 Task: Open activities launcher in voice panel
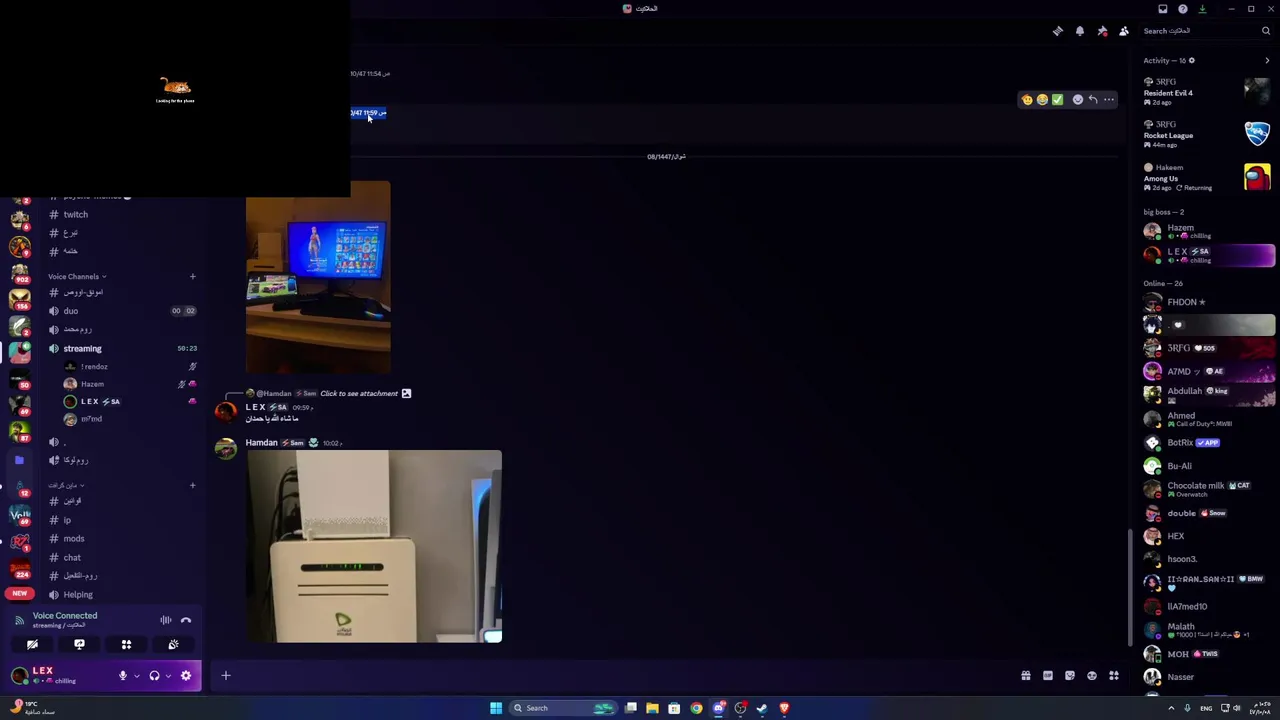(126, 645)
